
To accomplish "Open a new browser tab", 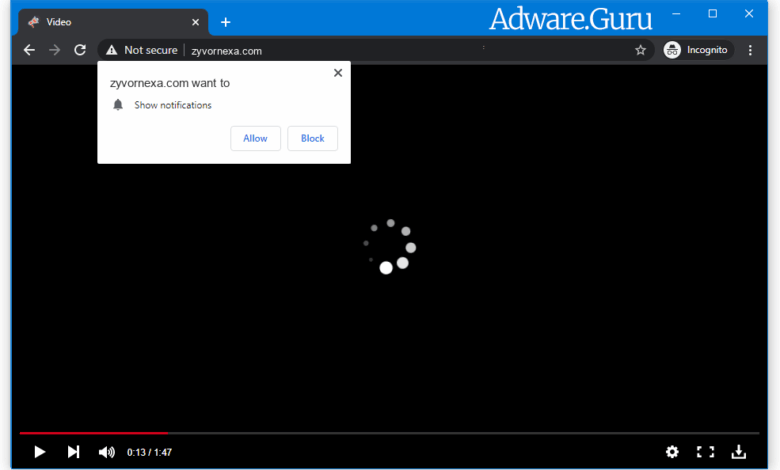I will point(226,22).
